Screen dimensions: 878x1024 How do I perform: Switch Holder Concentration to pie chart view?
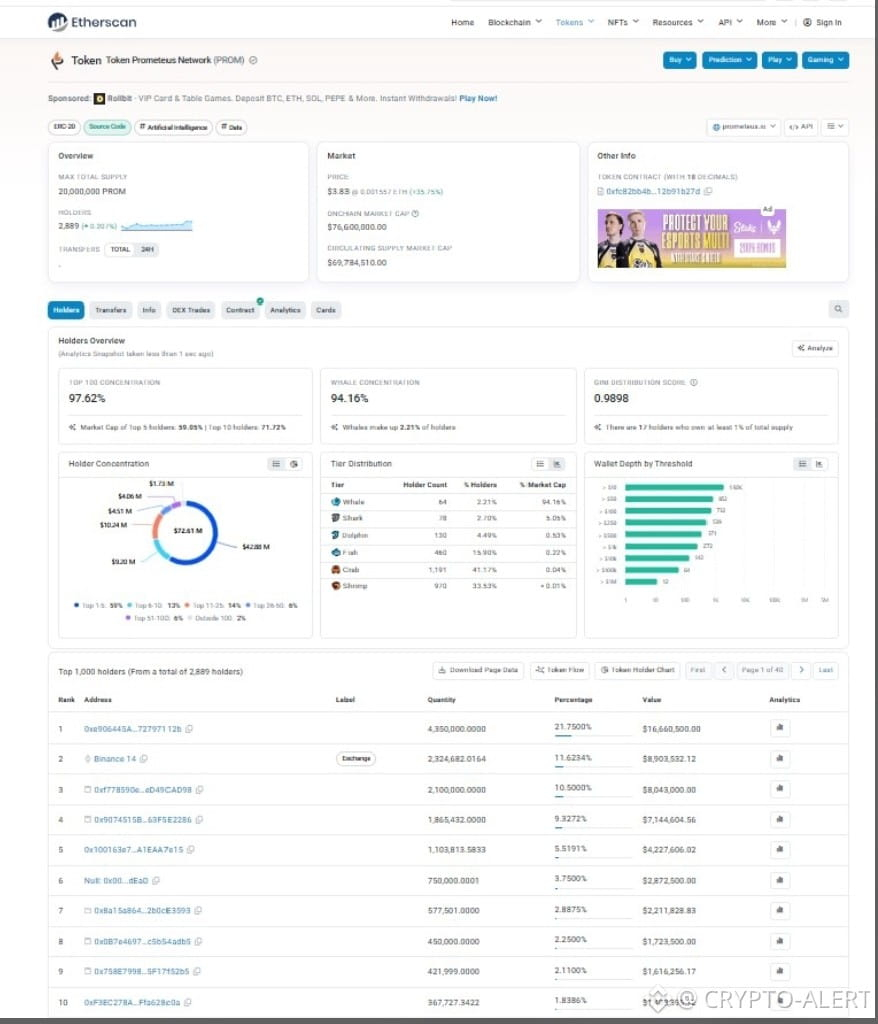click(x=294, y=464)
